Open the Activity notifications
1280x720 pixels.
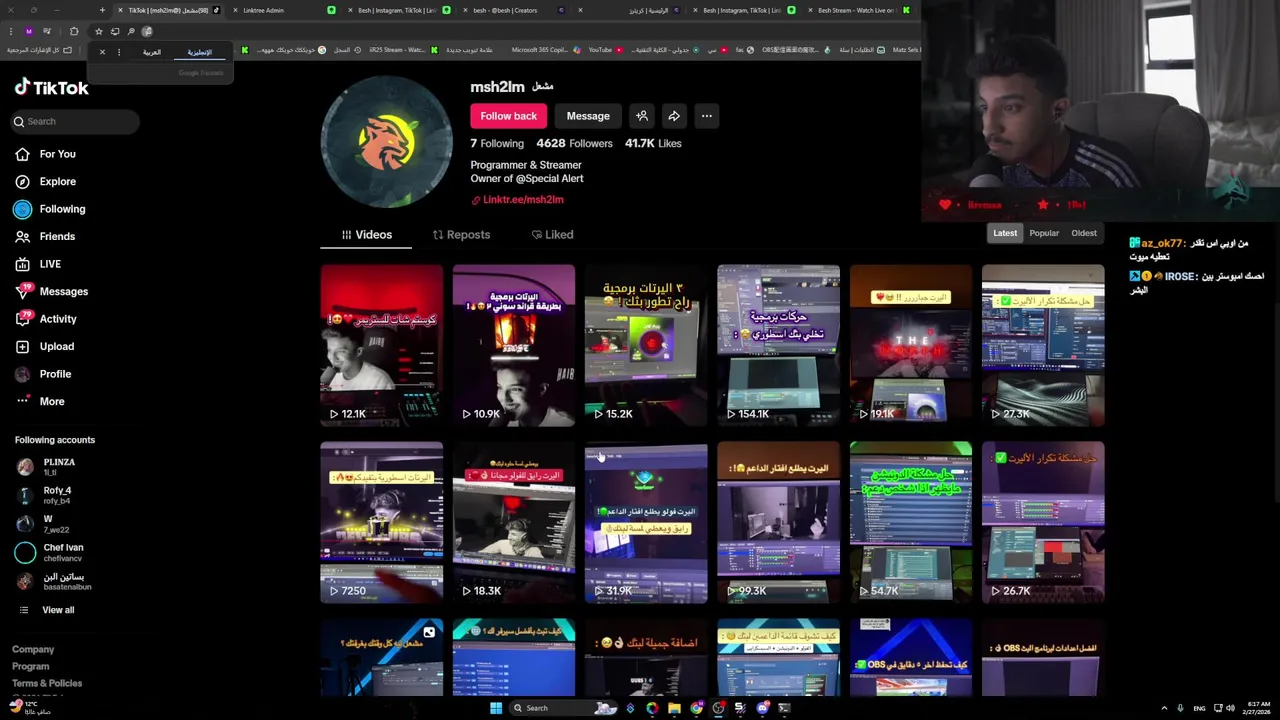[x=46, y=319]
